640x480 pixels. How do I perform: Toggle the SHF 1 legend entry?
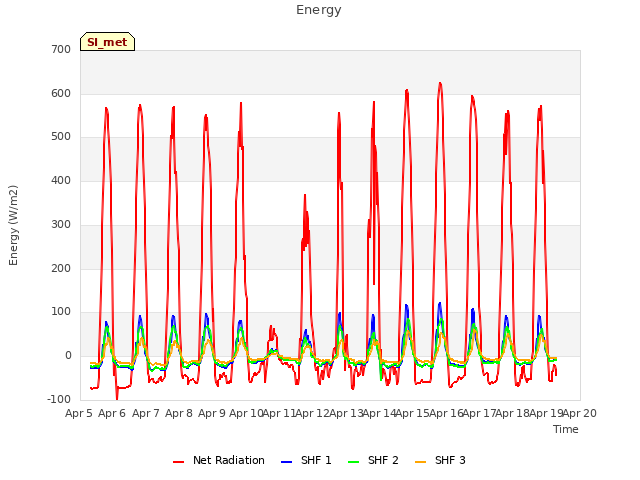point(306,460)
